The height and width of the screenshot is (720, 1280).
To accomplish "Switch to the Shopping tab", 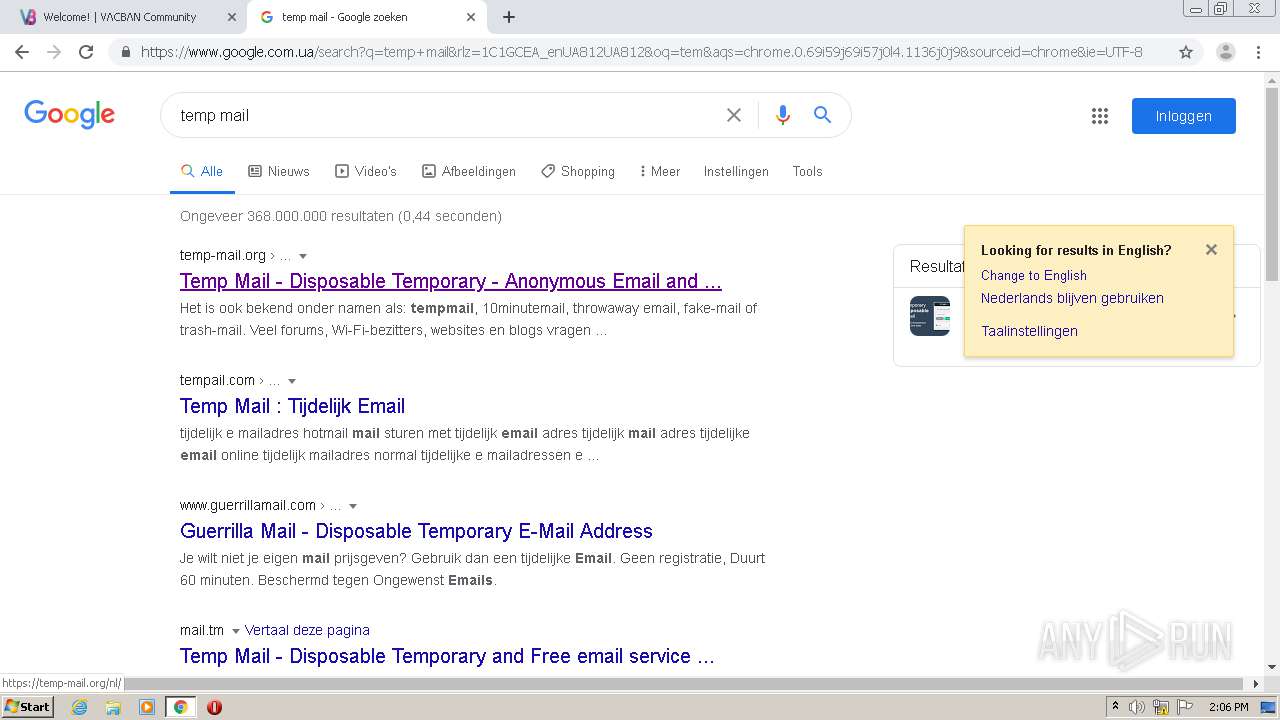I will pyautogui.click(x=578, y=171).
